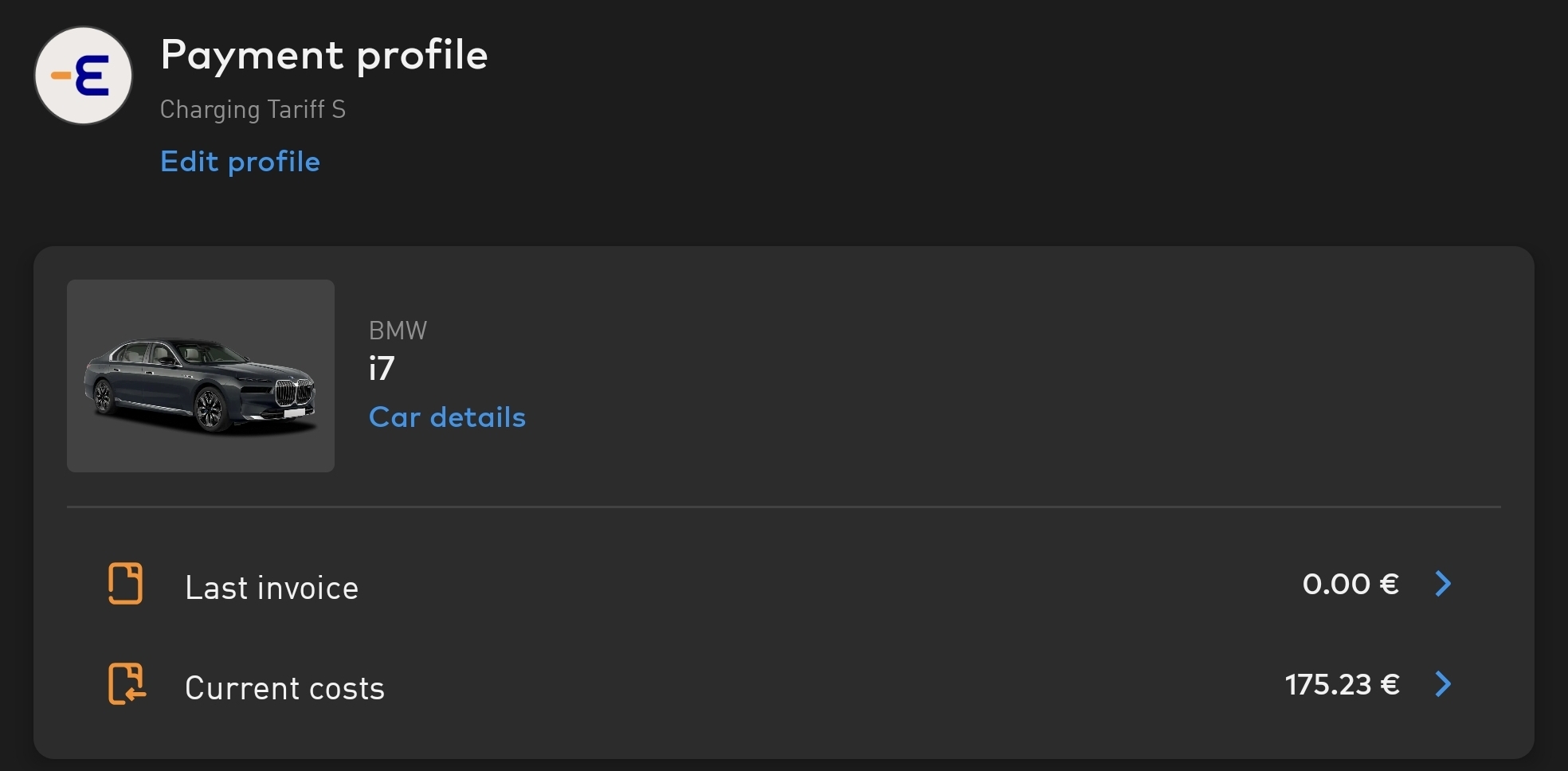Open the Edit profile link
This screenshot has width=1568, height=771.
240,162
